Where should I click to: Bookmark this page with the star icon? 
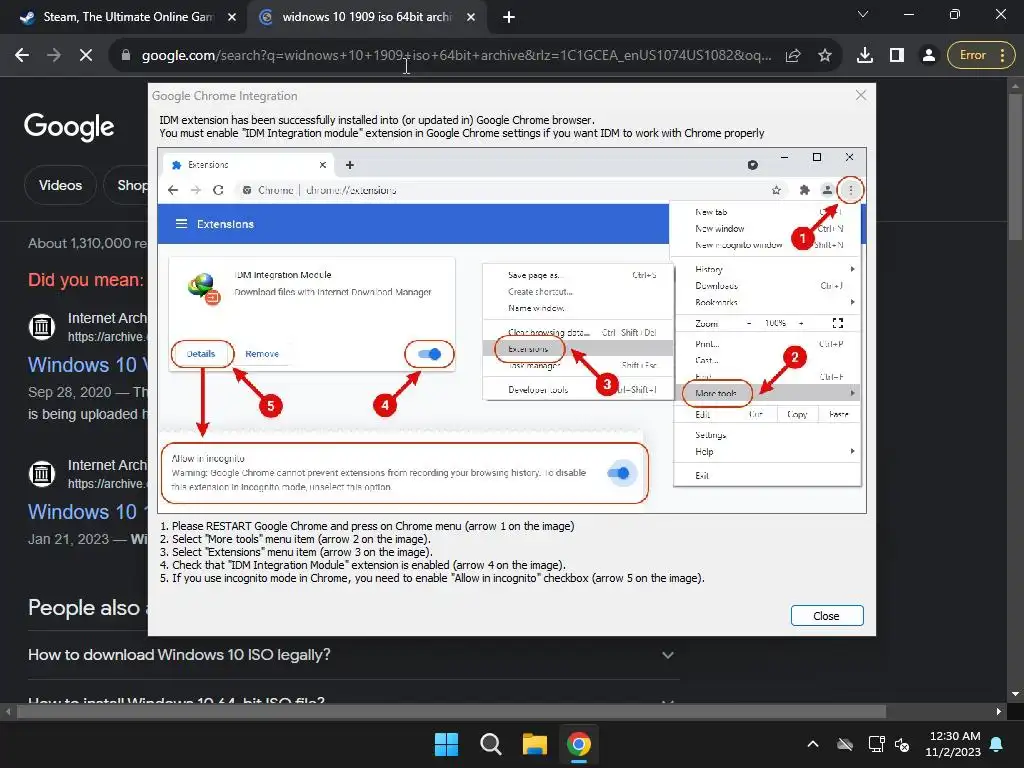pos(825,56)
